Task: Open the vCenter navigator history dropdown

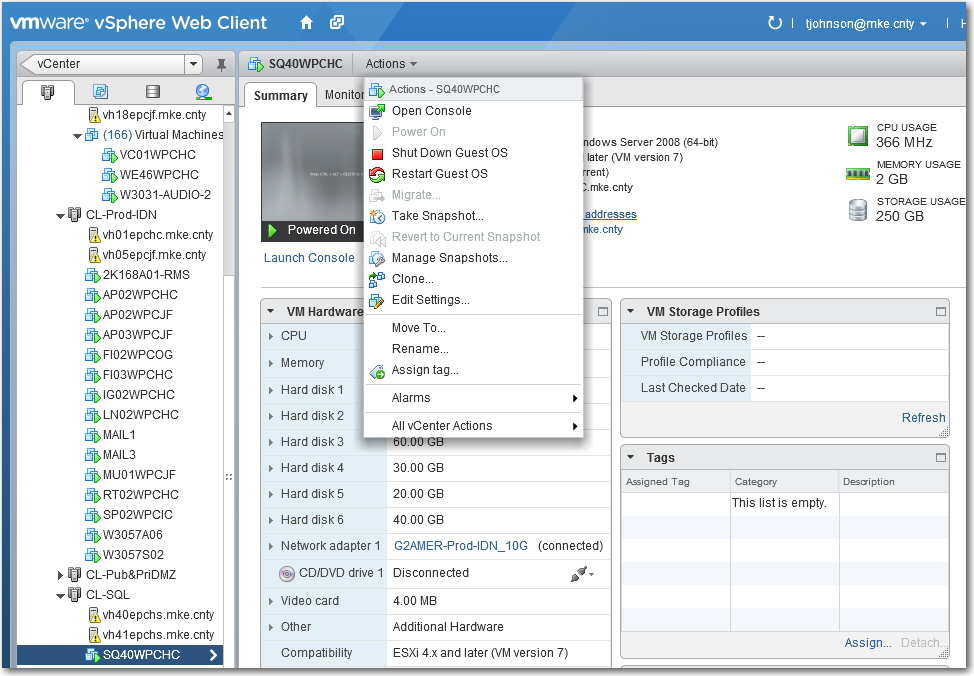Action: tap(193, 64)
